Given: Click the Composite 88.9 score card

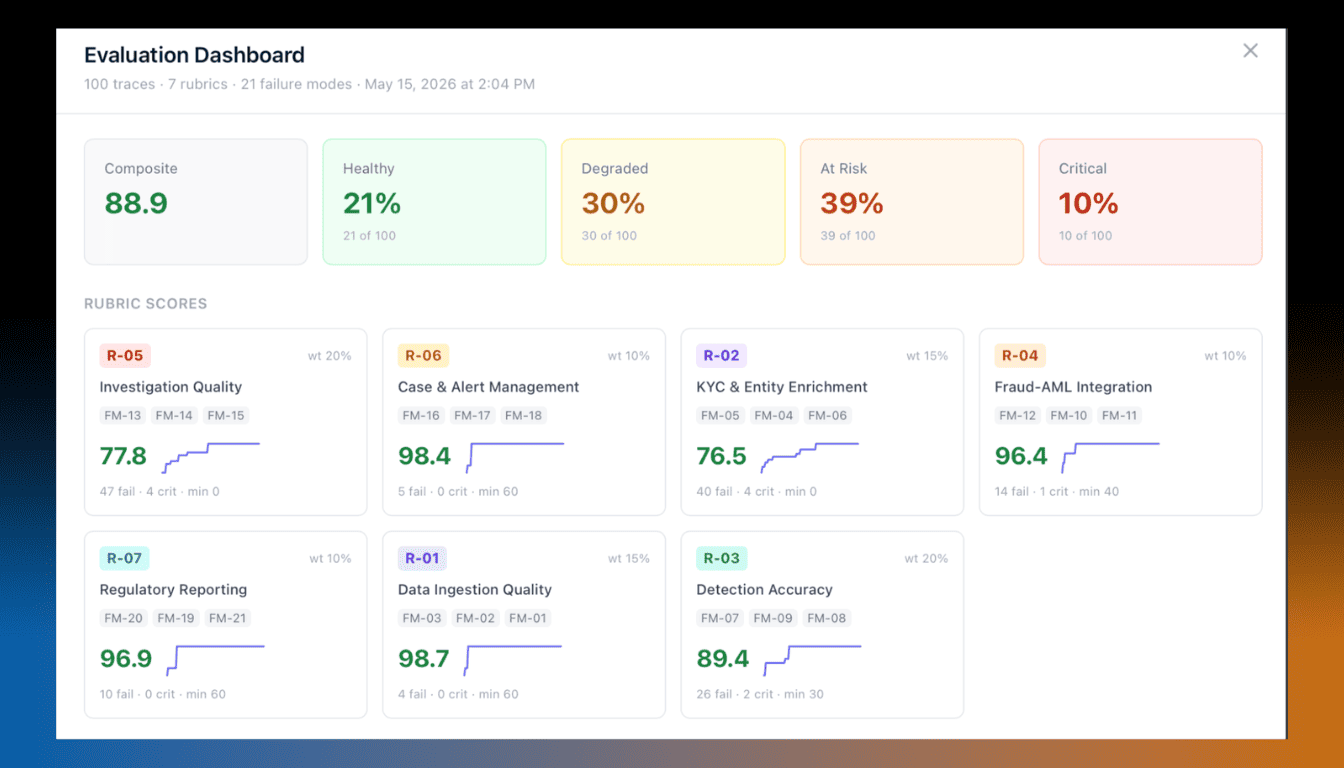Looking at the screenshot, I should (x=196, y=202).
